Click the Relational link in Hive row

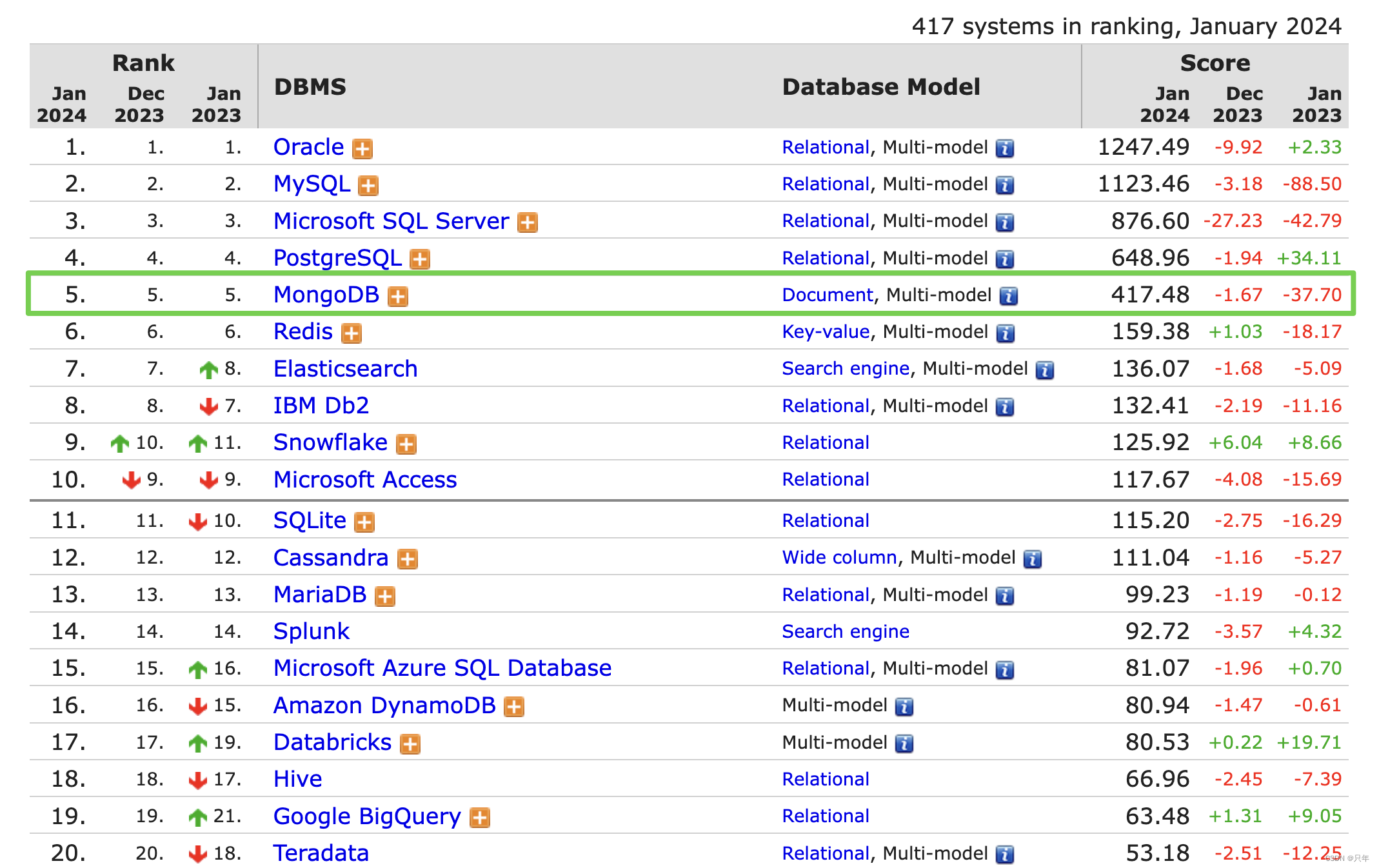(x=826, y=779)
